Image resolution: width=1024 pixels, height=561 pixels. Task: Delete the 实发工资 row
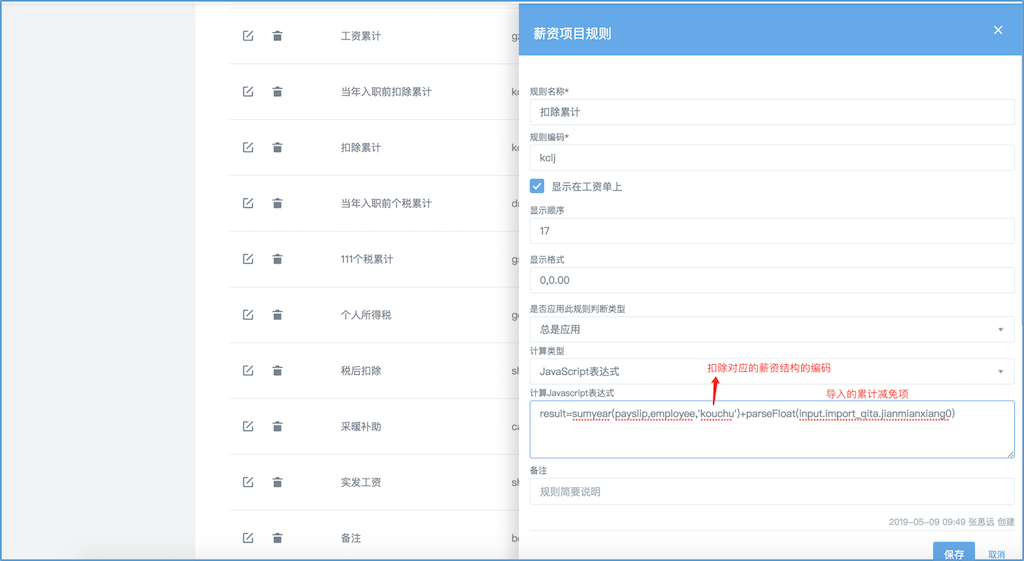click(278, 482)
